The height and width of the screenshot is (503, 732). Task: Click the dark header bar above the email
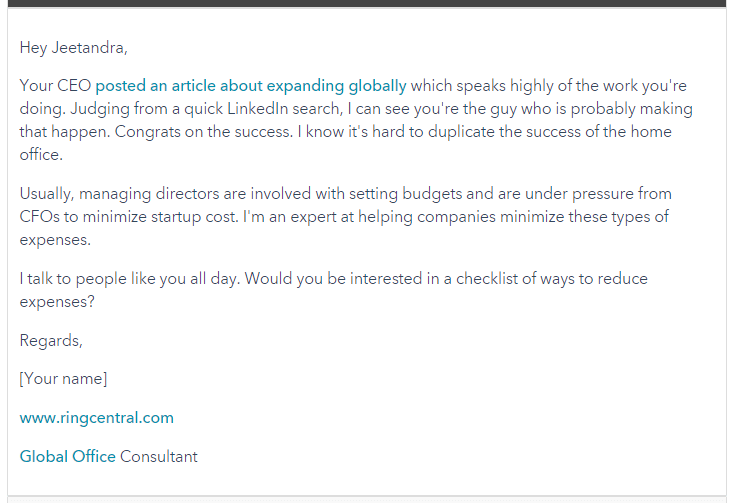[x=366, y=3]
